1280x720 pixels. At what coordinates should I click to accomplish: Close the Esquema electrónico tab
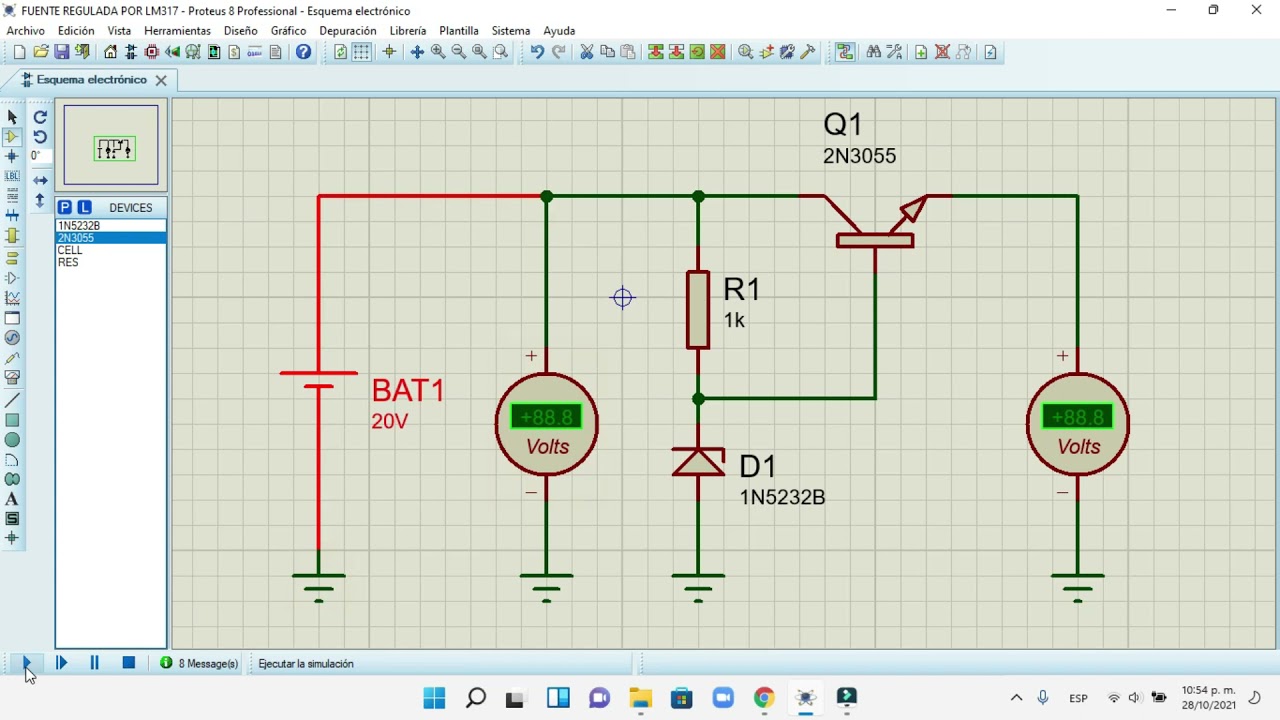coord(161,80)
